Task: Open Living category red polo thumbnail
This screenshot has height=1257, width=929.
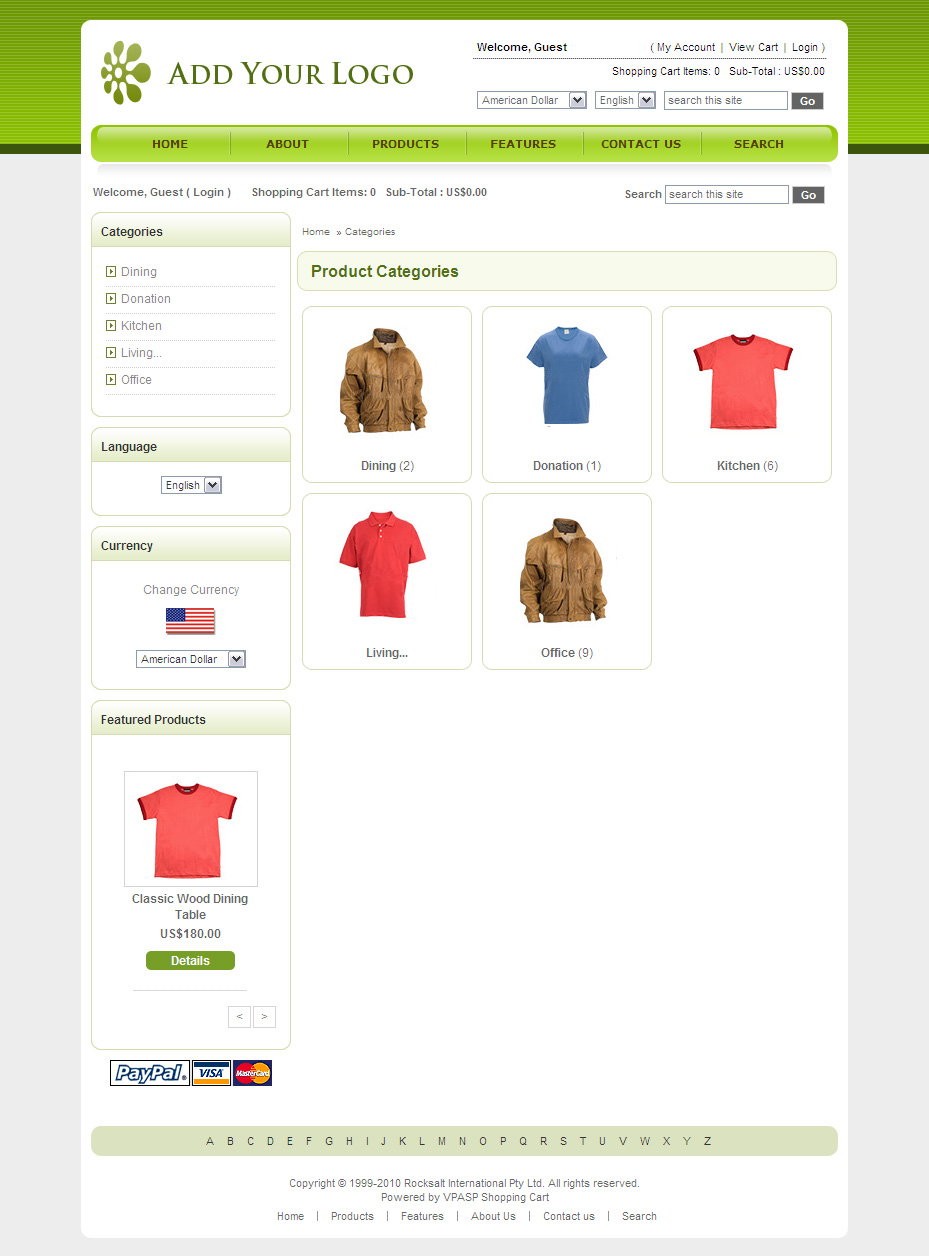Action: [383, 565]
